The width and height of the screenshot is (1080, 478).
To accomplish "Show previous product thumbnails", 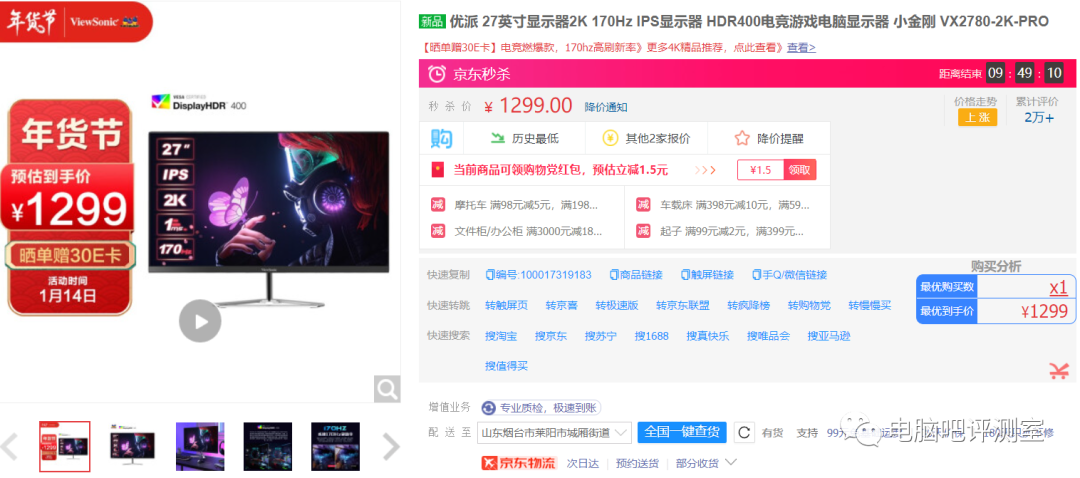I will point(9,447).
